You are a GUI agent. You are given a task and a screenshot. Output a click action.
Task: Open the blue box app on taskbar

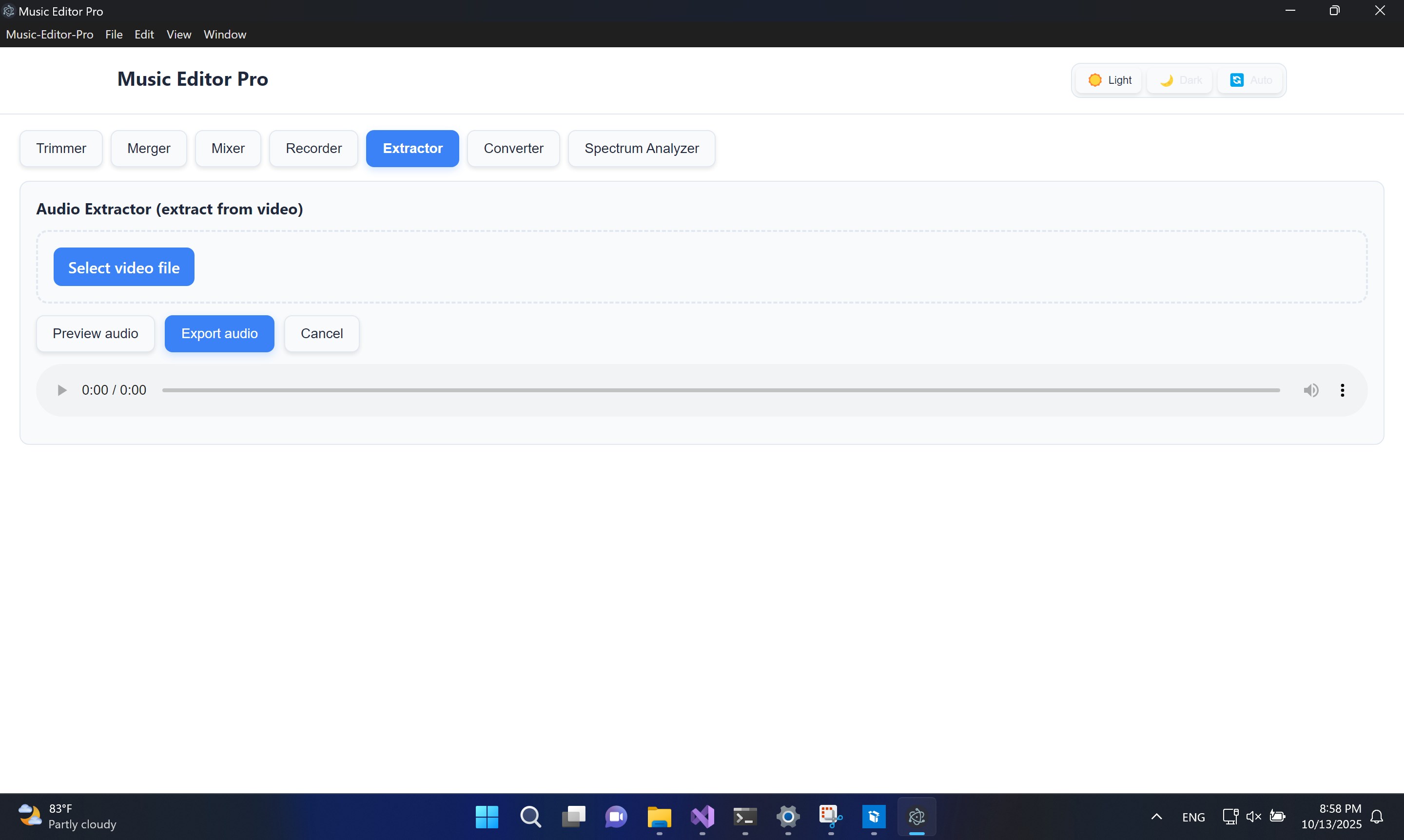click(x=874, y=817)
